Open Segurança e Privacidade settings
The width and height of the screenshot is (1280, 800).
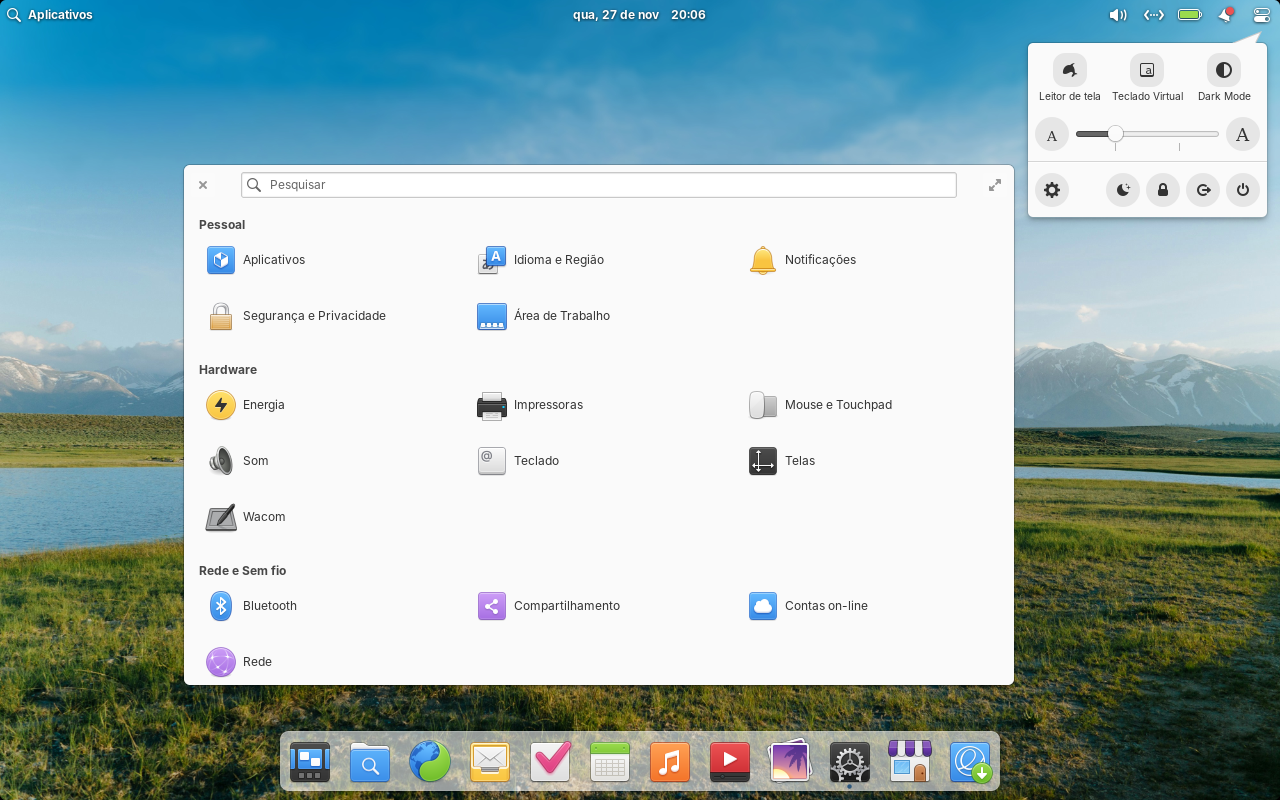pyautogui.click(x=313, y=315)
